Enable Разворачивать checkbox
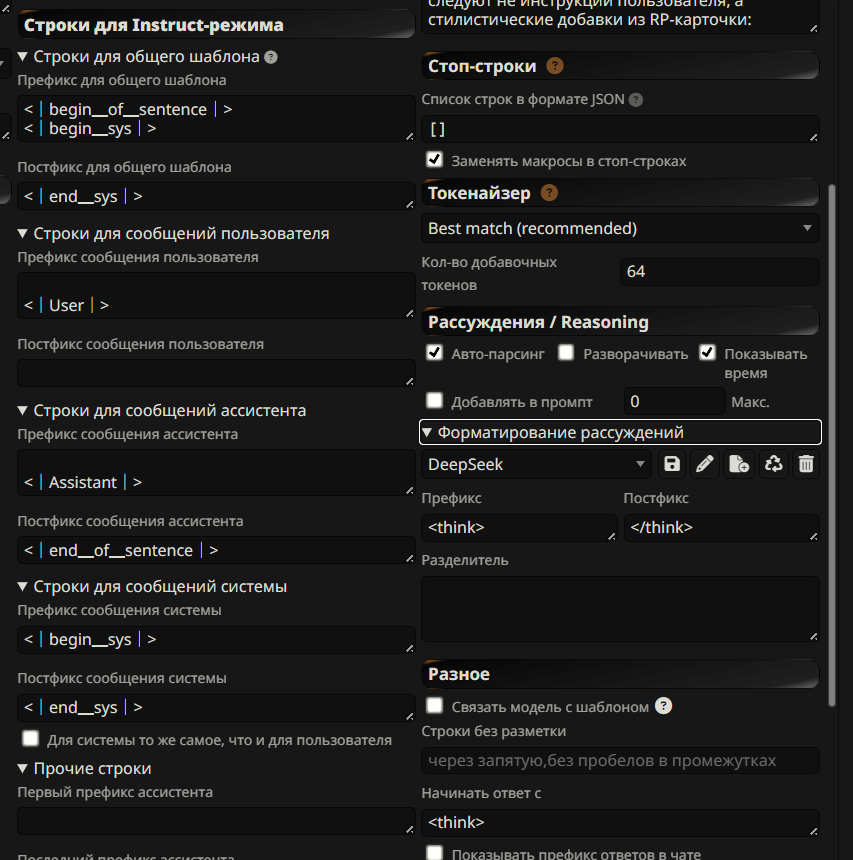The width and height of the screenshot is (853, 860). pos(566,352)
